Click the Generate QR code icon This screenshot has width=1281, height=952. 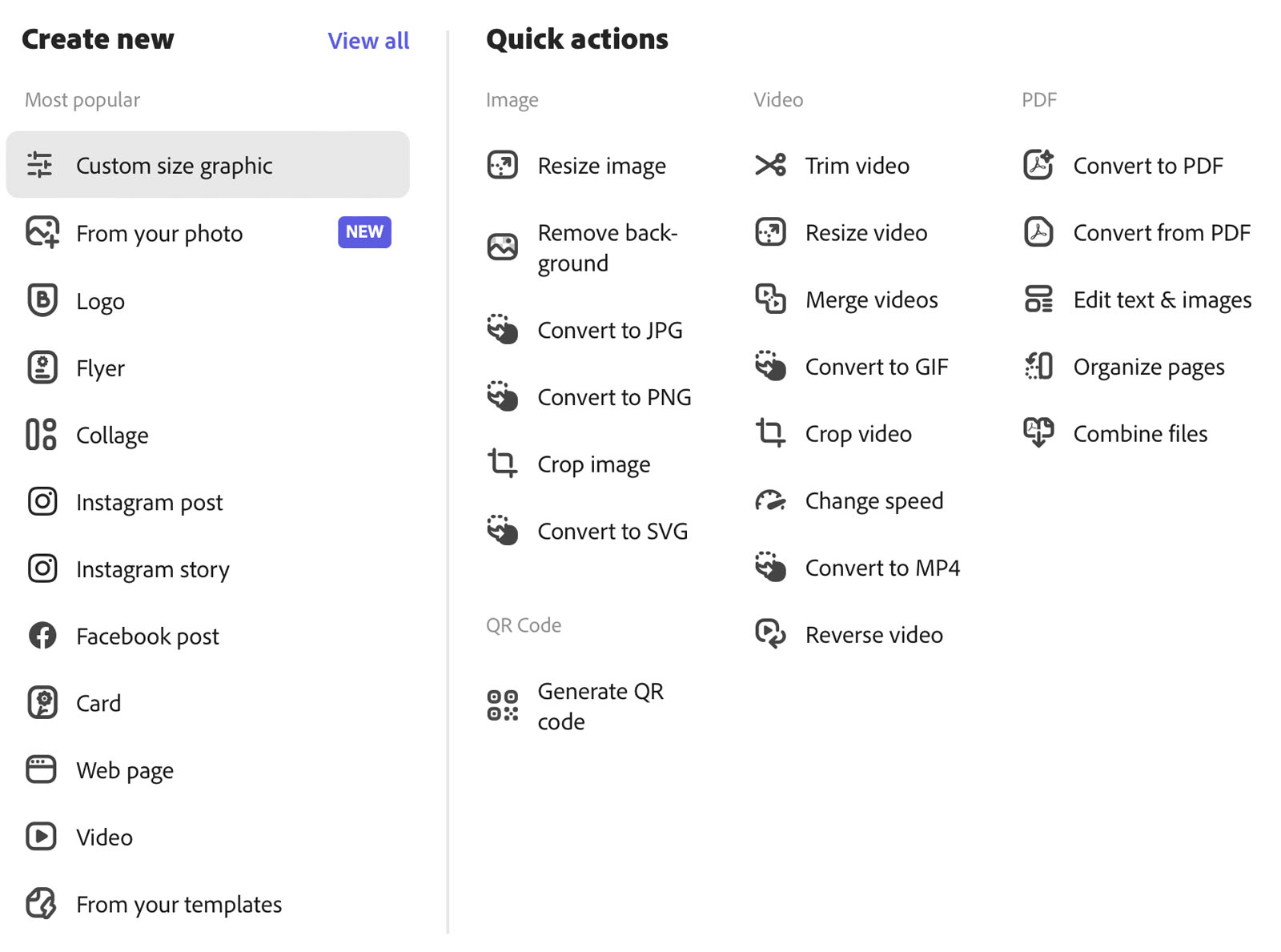point(502,705)
